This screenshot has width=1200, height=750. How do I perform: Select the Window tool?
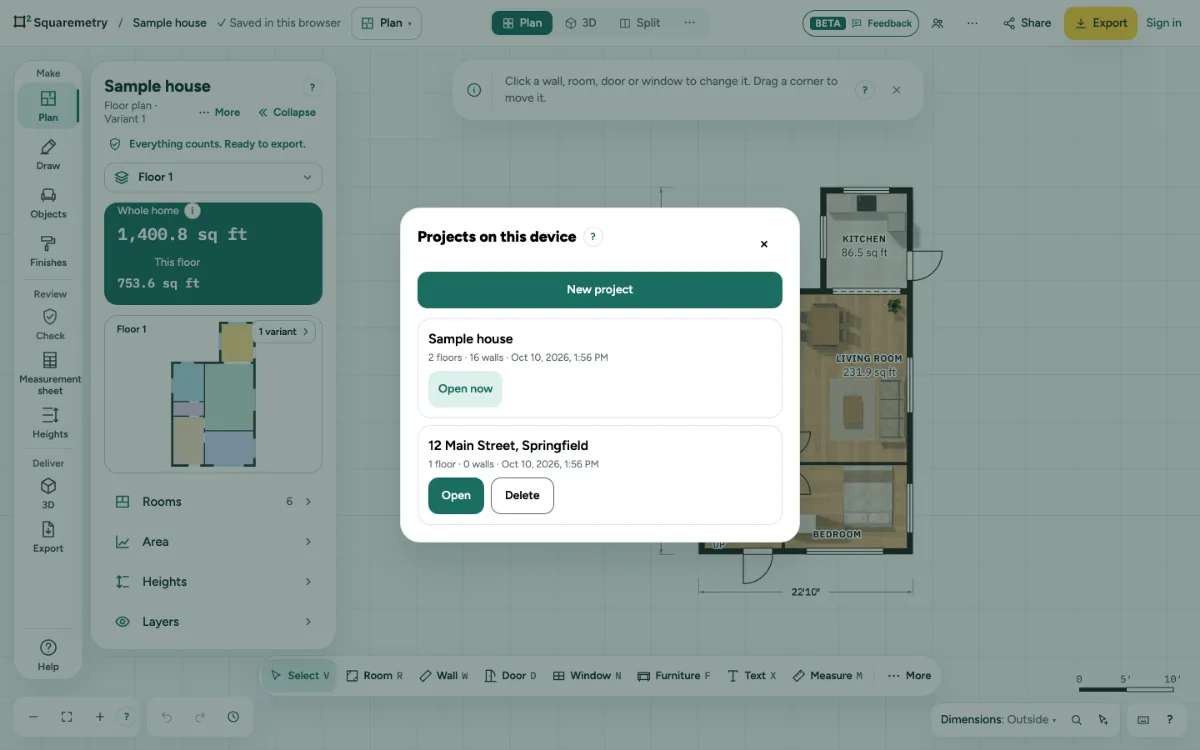coord(587,676)
